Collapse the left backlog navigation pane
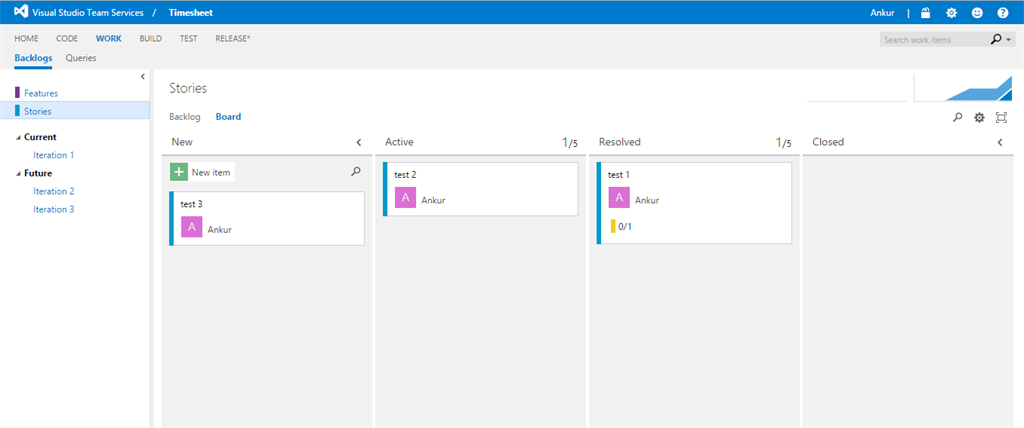This screenshot has height=428, width=1024. [142, 76]
